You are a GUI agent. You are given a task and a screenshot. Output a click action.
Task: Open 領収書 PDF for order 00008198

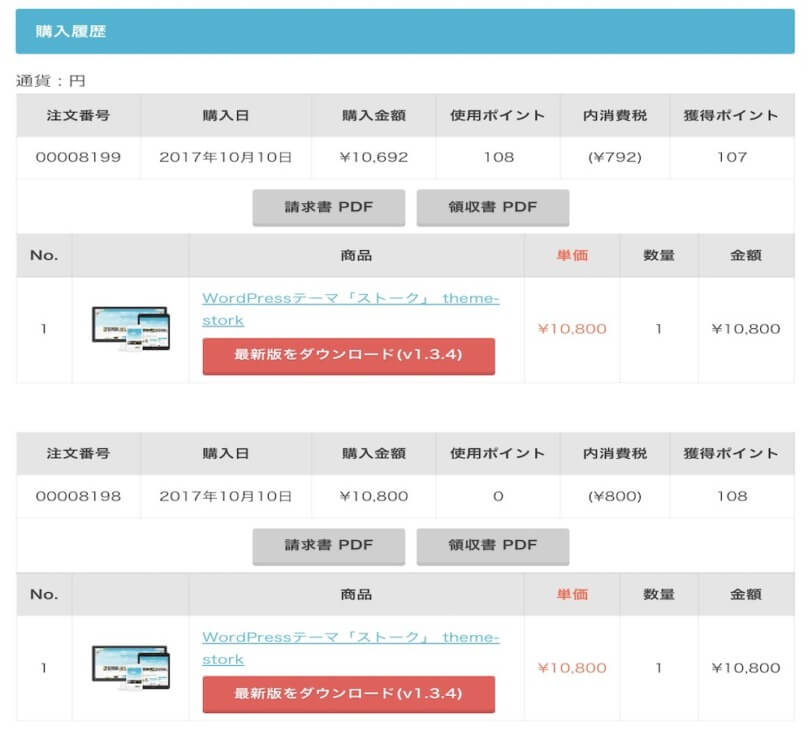click(492, 546)
